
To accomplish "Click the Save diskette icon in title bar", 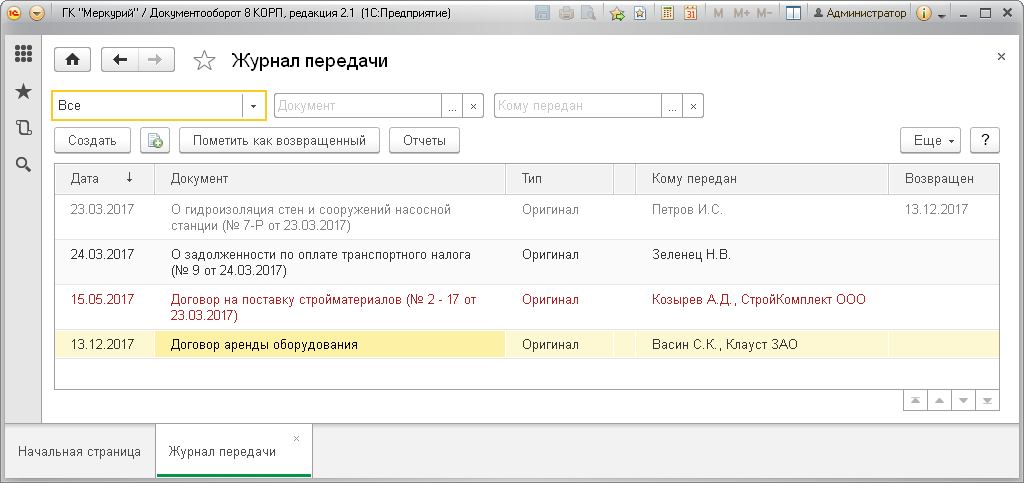I will [542, 13].
